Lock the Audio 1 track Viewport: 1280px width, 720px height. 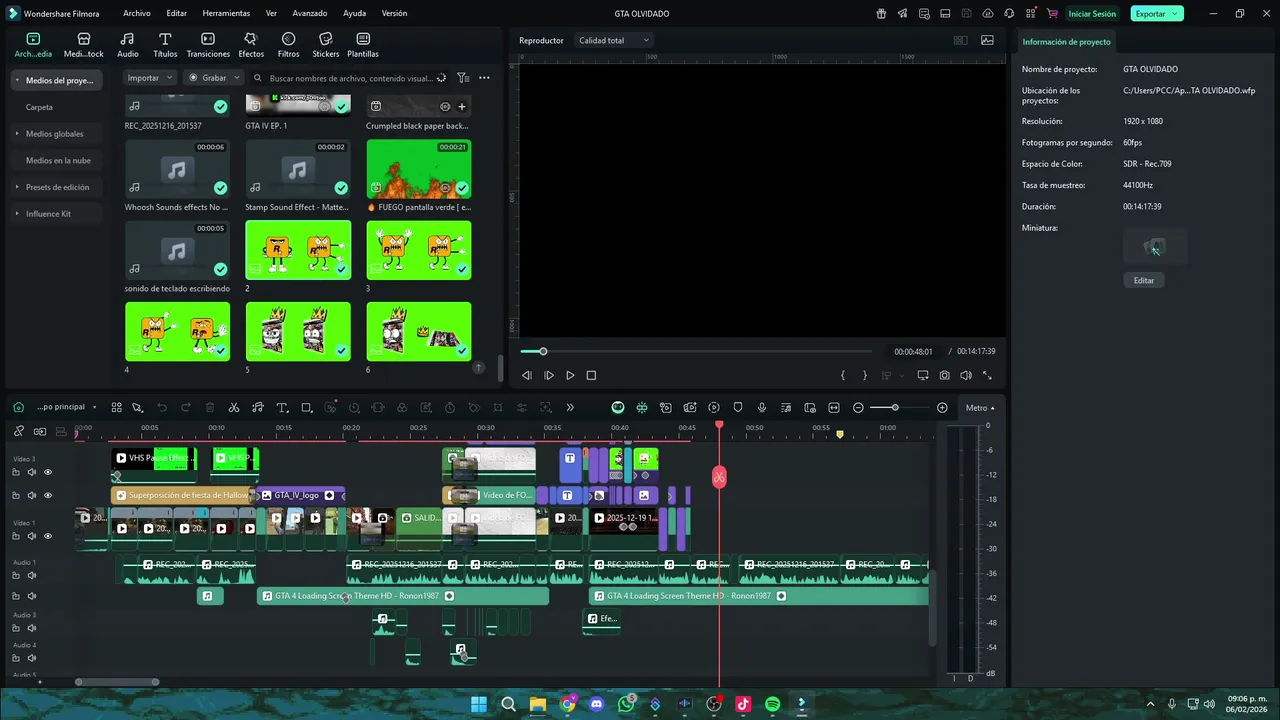click(16, 575)
